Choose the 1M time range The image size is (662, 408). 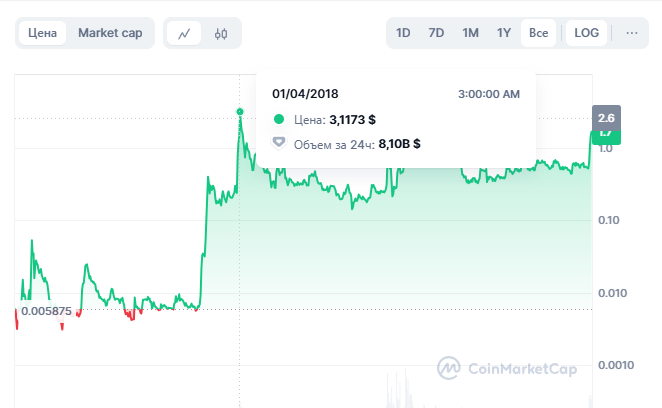pyautogui.click(x=470, y=33)
